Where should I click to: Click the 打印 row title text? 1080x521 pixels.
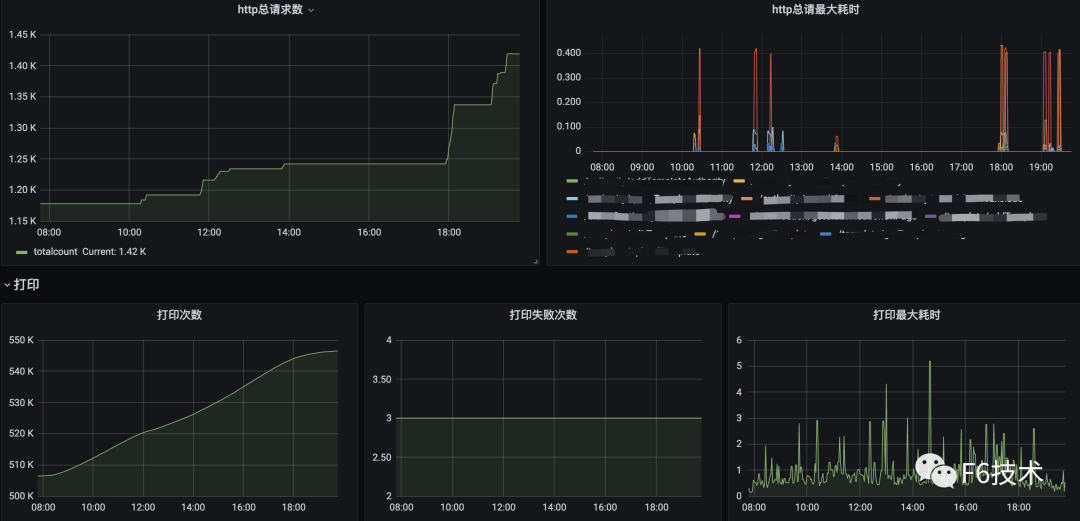(x=27, y=285)
